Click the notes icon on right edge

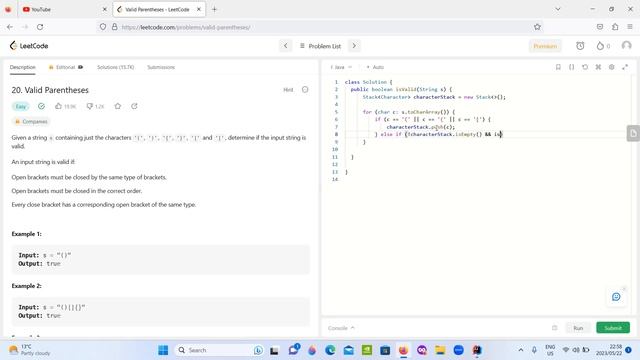coord(633,133)
